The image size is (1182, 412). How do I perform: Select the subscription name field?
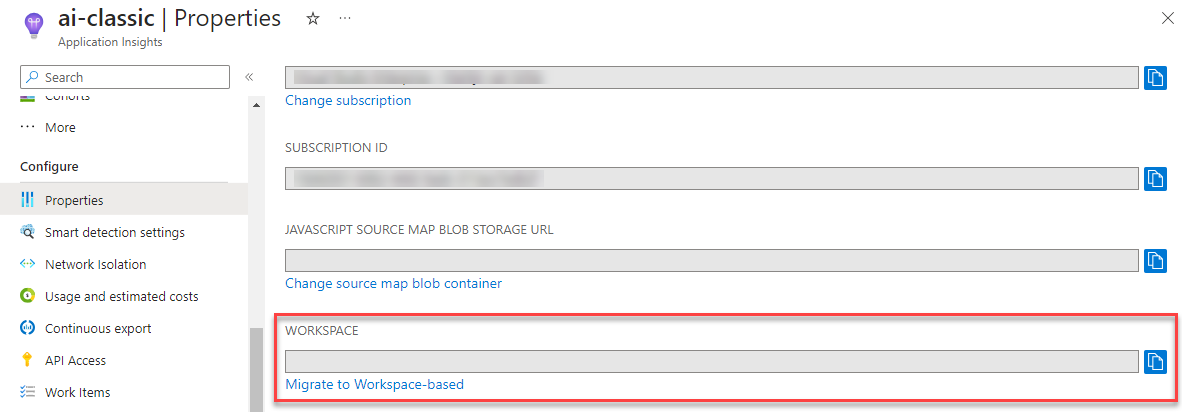point(712,78)
